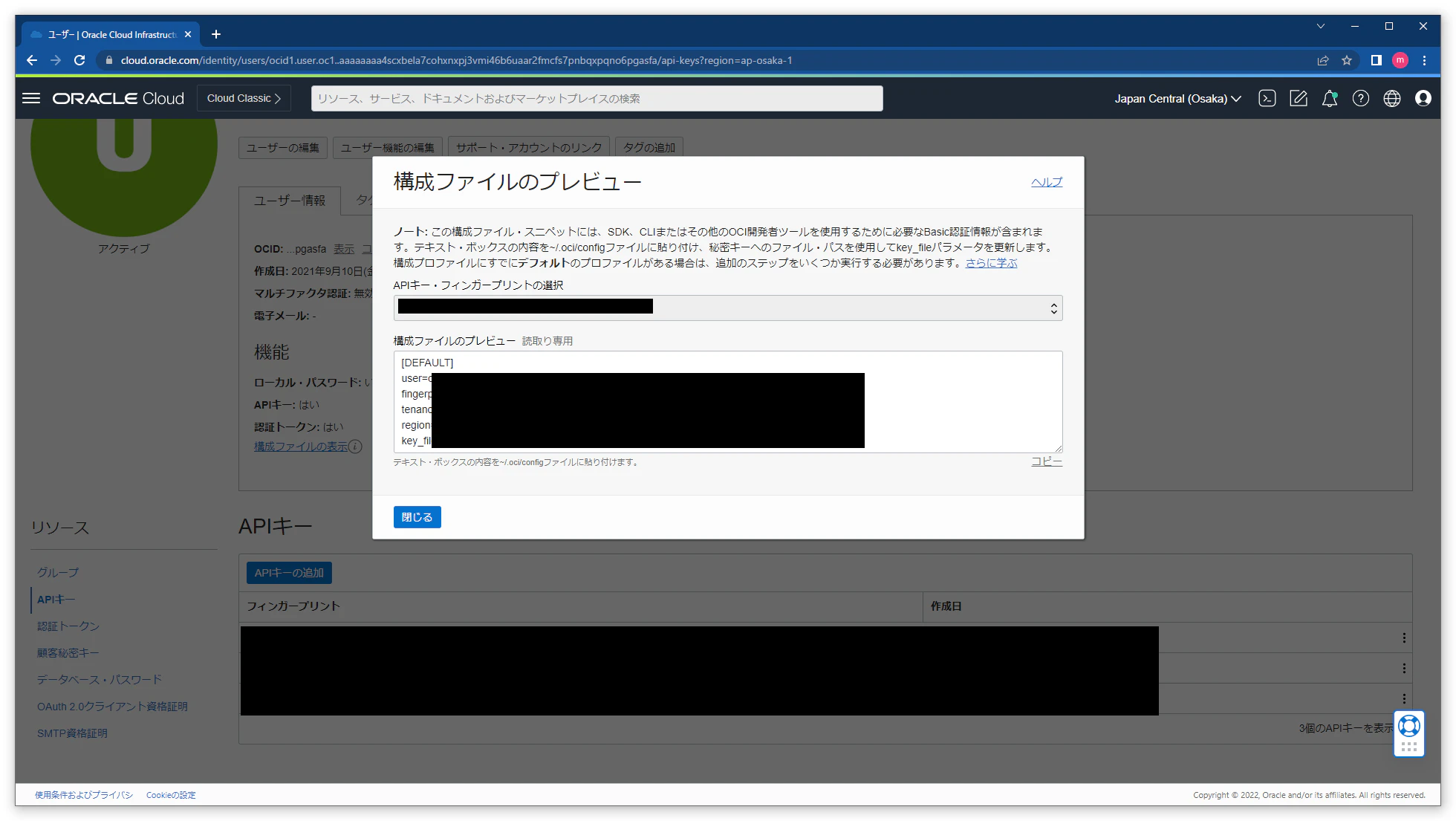Screen dimensions: 1456x821
Task: Click ユーザーの編集 button
Action: pyautogui.click(x=283, y=148)
